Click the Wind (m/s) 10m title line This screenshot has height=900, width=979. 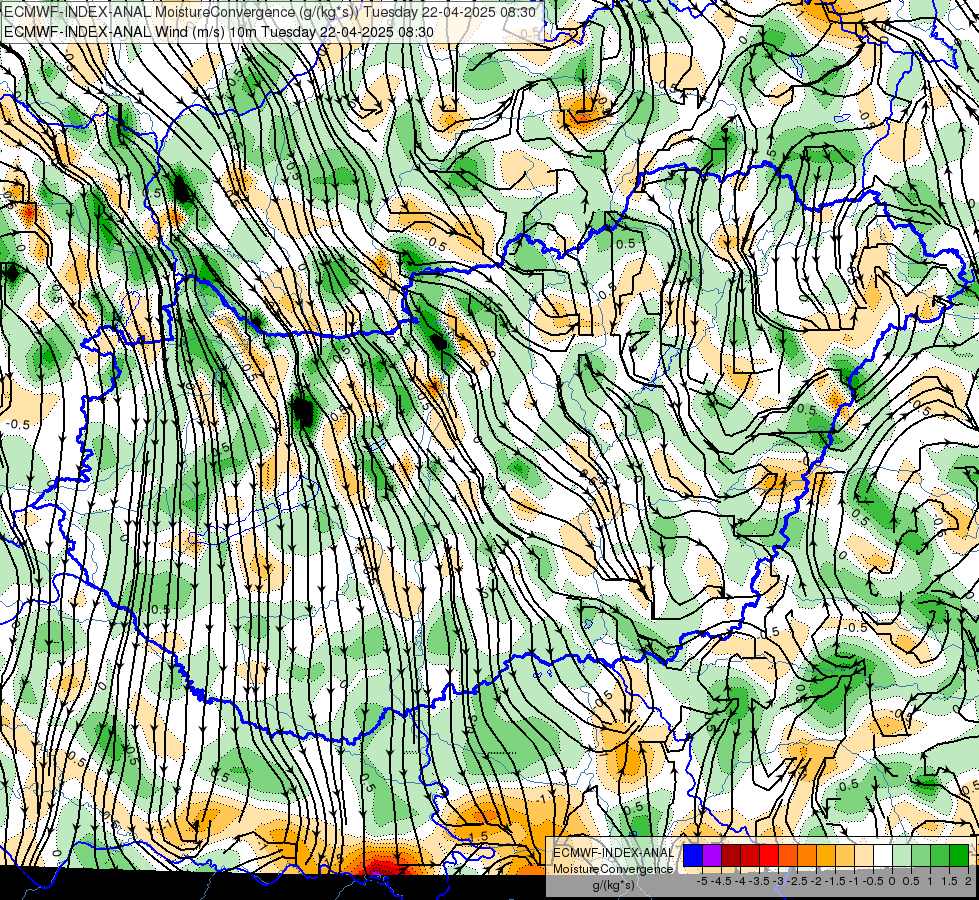pyautogui.click(x=219, y=31)
